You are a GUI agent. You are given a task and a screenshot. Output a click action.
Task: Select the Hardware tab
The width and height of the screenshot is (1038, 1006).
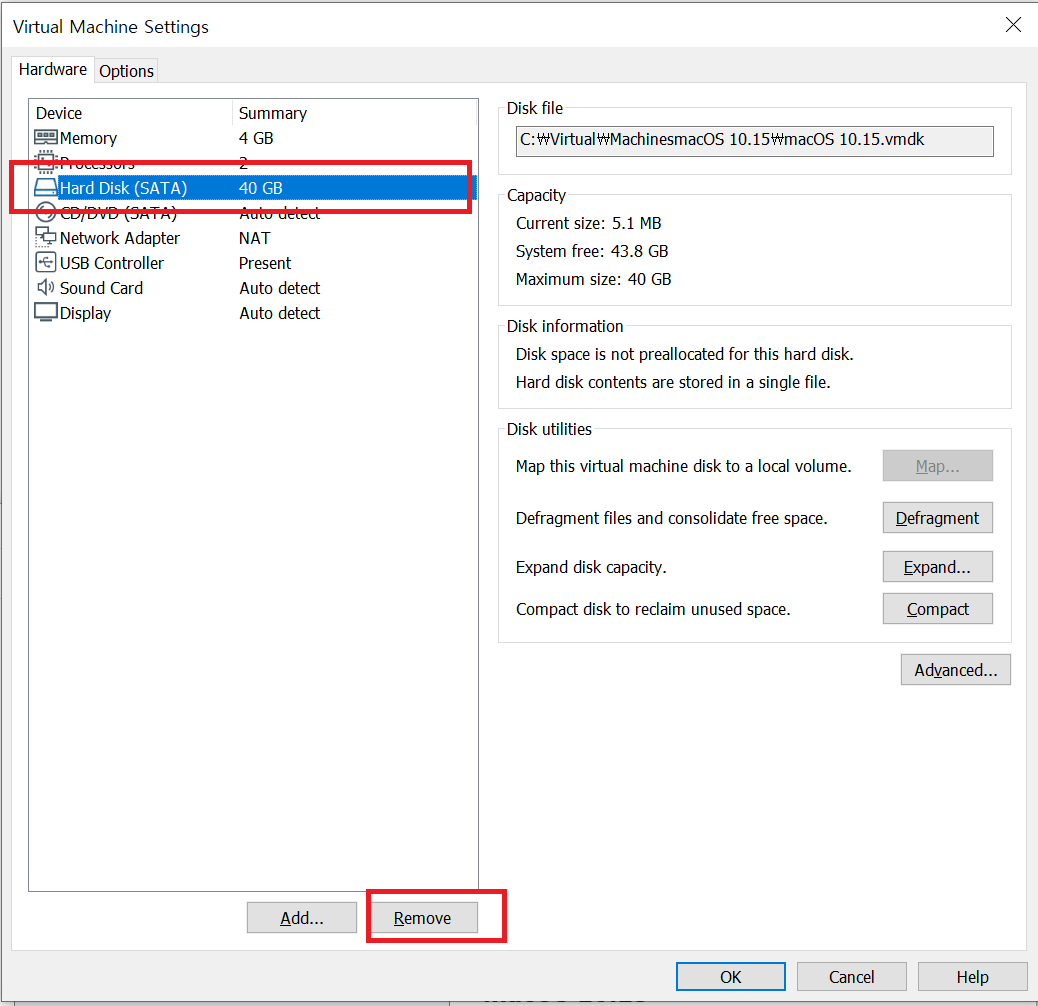53,70
